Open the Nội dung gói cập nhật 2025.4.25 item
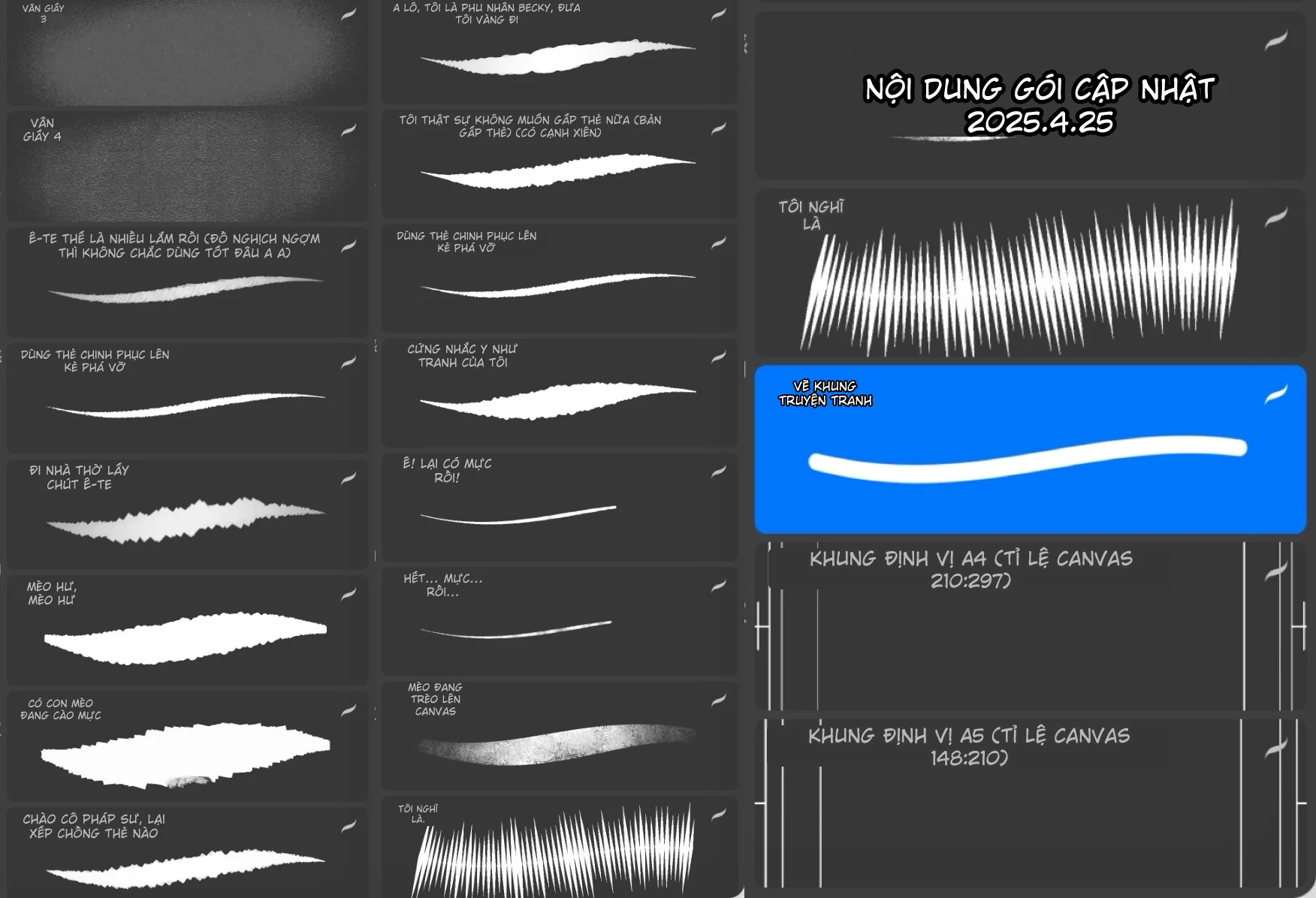This screenshot has height=898, width=1316. 1029,98
